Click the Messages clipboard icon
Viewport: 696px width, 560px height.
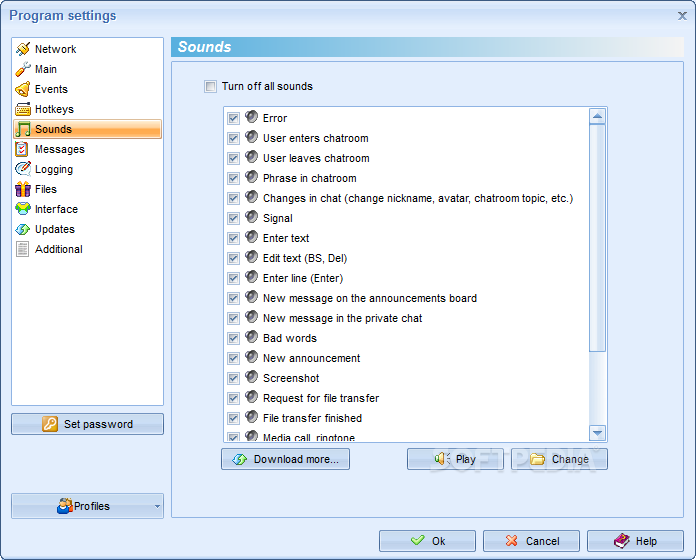pos(22,149)
